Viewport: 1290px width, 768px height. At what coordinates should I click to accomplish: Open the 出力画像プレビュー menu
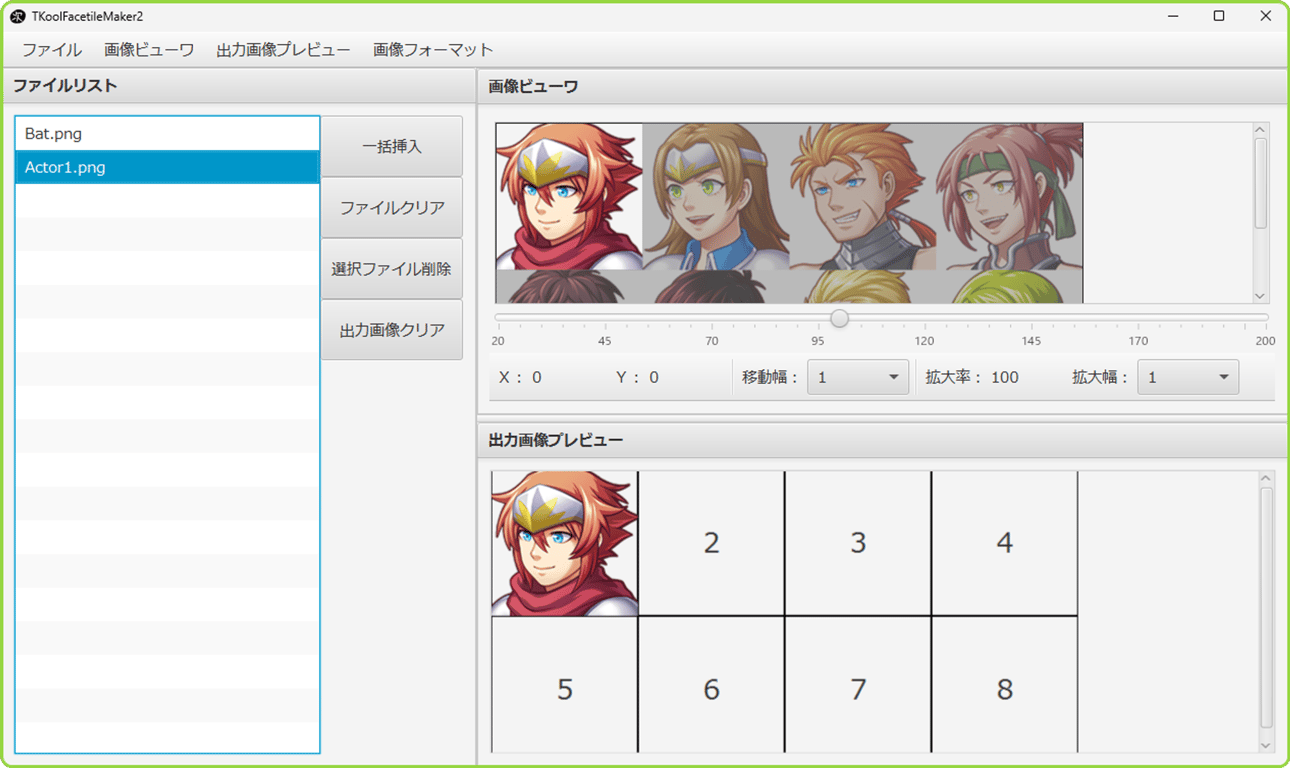pos(283,50)
